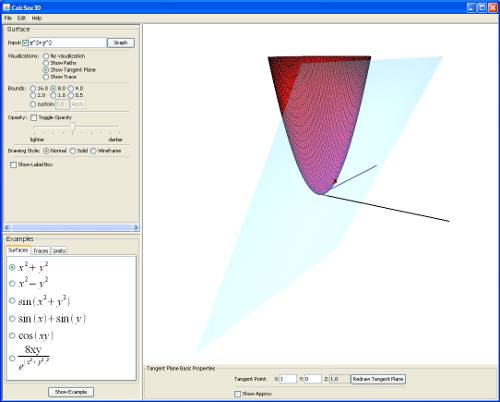Select Wireframe drawing style
500x402 pixels.
tap(94, 151)
